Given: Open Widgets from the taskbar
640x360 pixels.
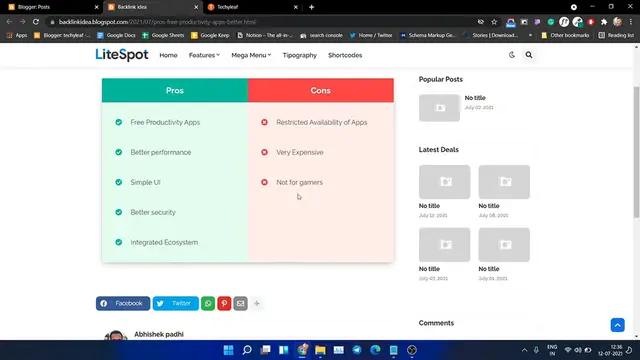Looking at the screenshot, I should pyautogui.click(x=284, y=350).
